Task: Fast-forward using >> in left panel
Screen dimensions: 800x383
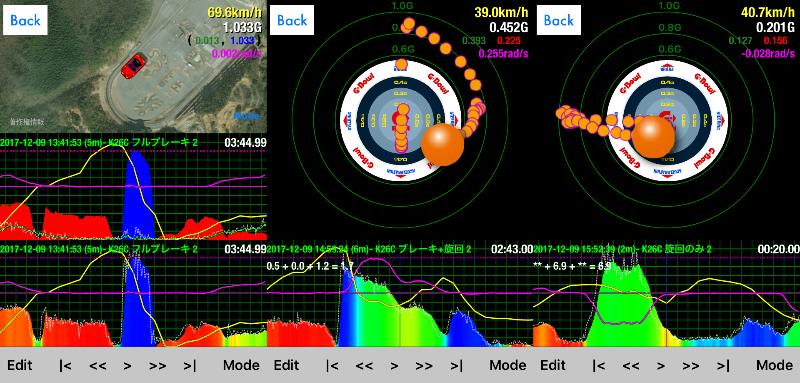Action: pyautogui.click(x=158, y=365)
